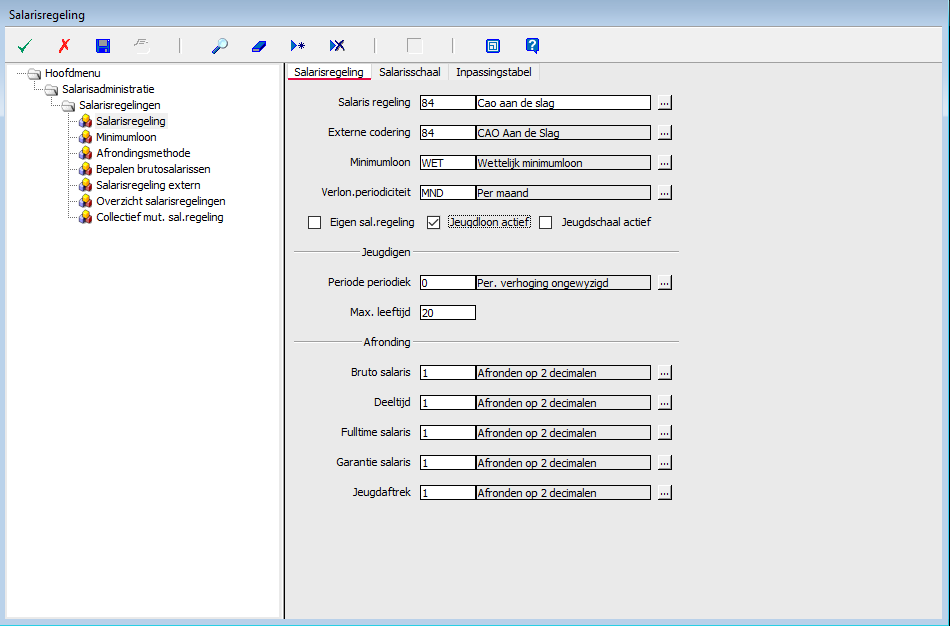Click the empty square toolbar icon

[414, 45]
